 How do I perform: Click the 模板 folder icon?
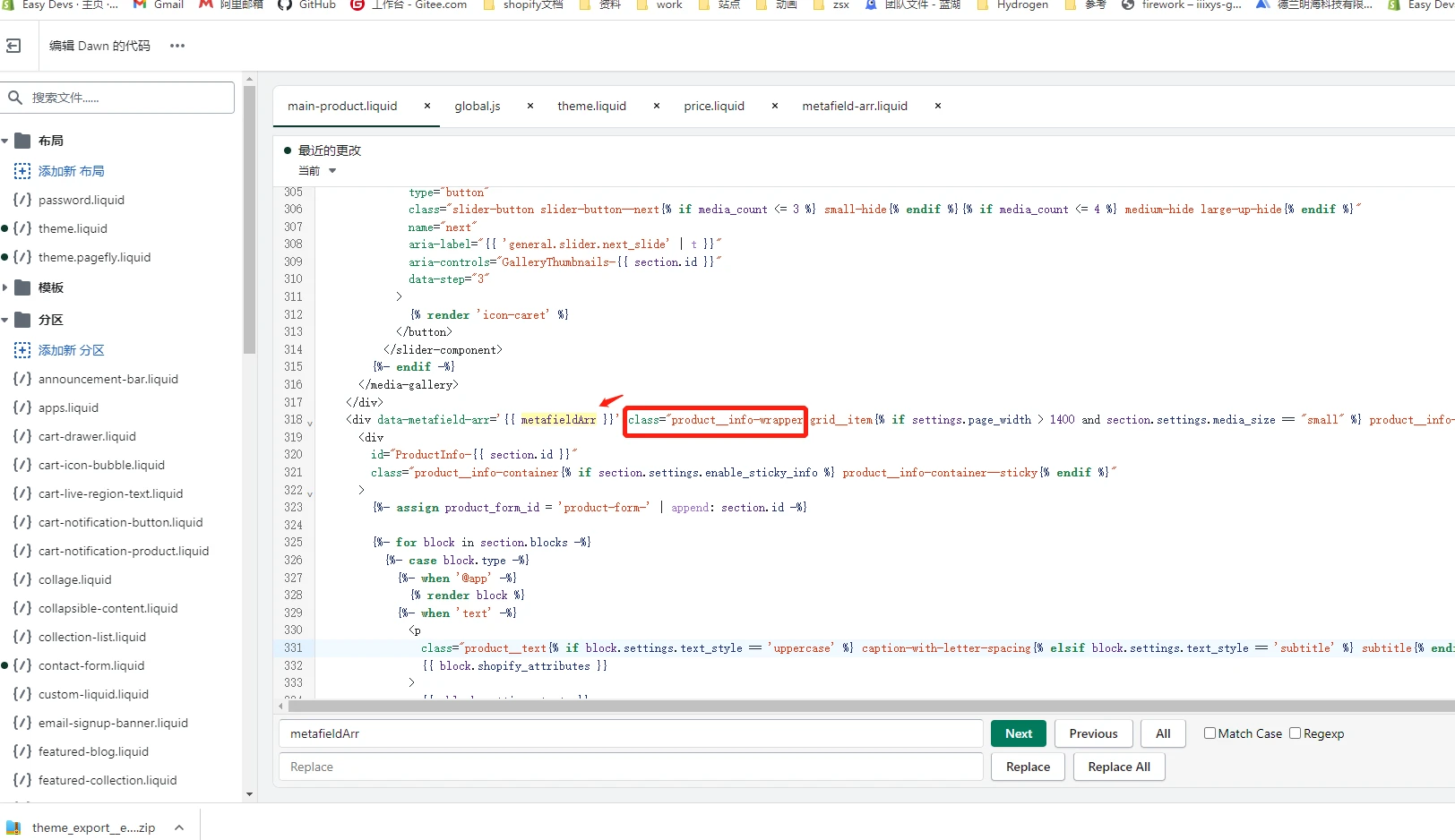coord(22,287)
